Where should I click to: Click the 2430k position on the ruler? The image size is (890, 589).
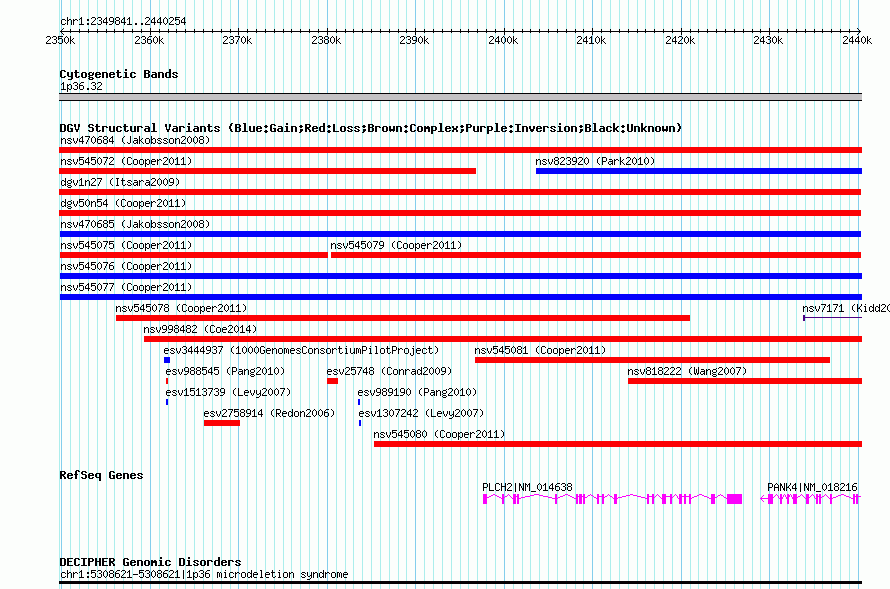coord(769,40)
